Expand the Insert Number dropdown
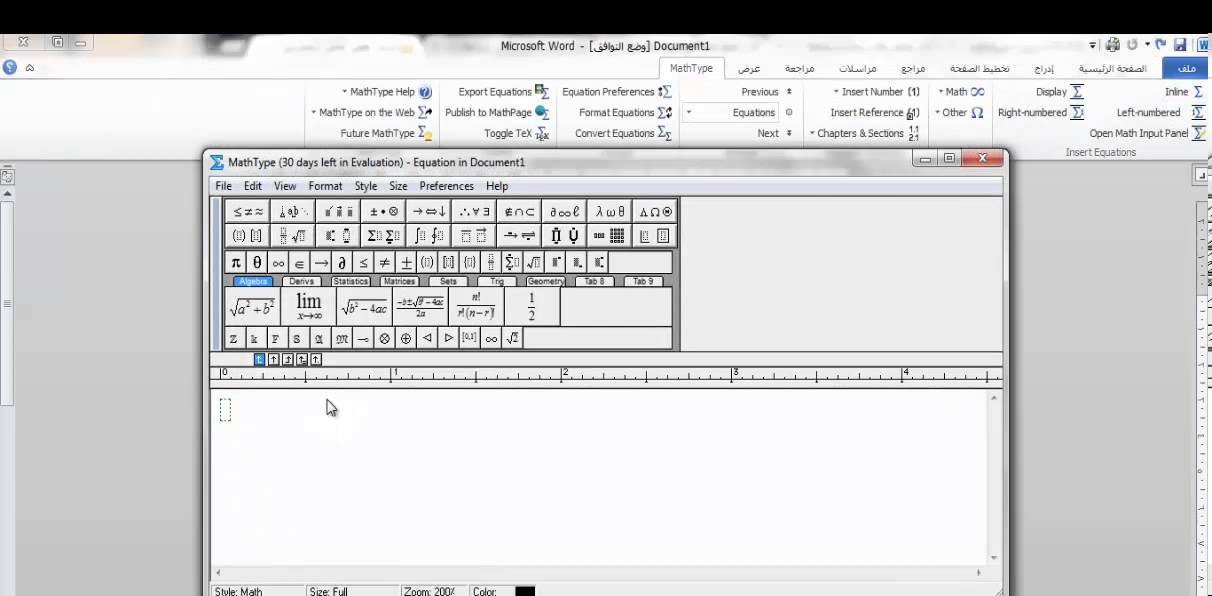 click(876, 92)
